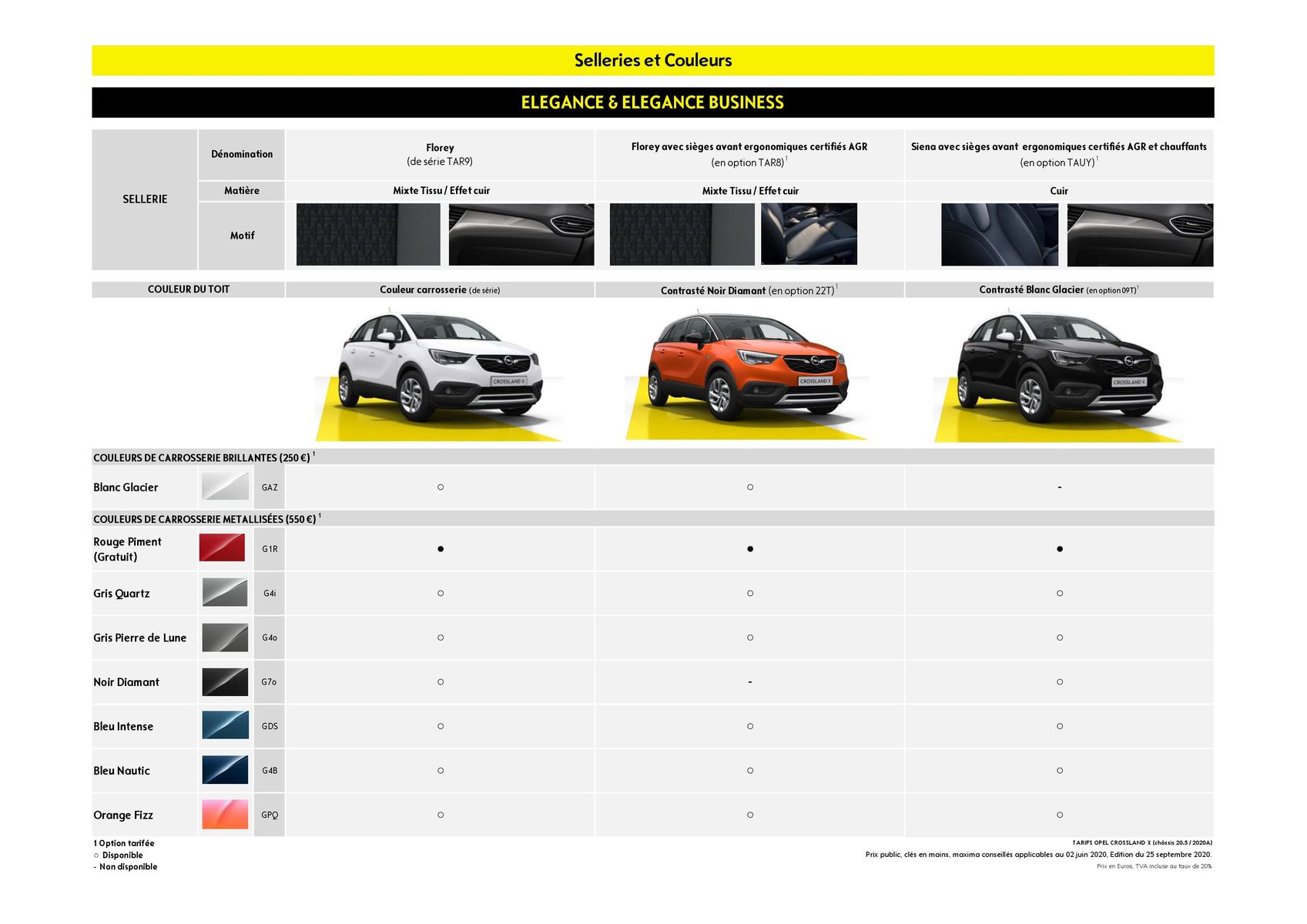Click the "Cuir" material cell
The image size is (1307, 924).
tap(1059, 191)
